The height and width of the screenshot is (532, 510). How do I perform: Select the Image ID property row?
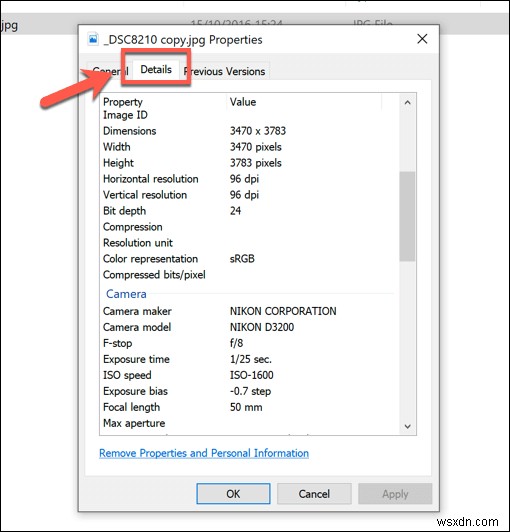click(249, 115)
